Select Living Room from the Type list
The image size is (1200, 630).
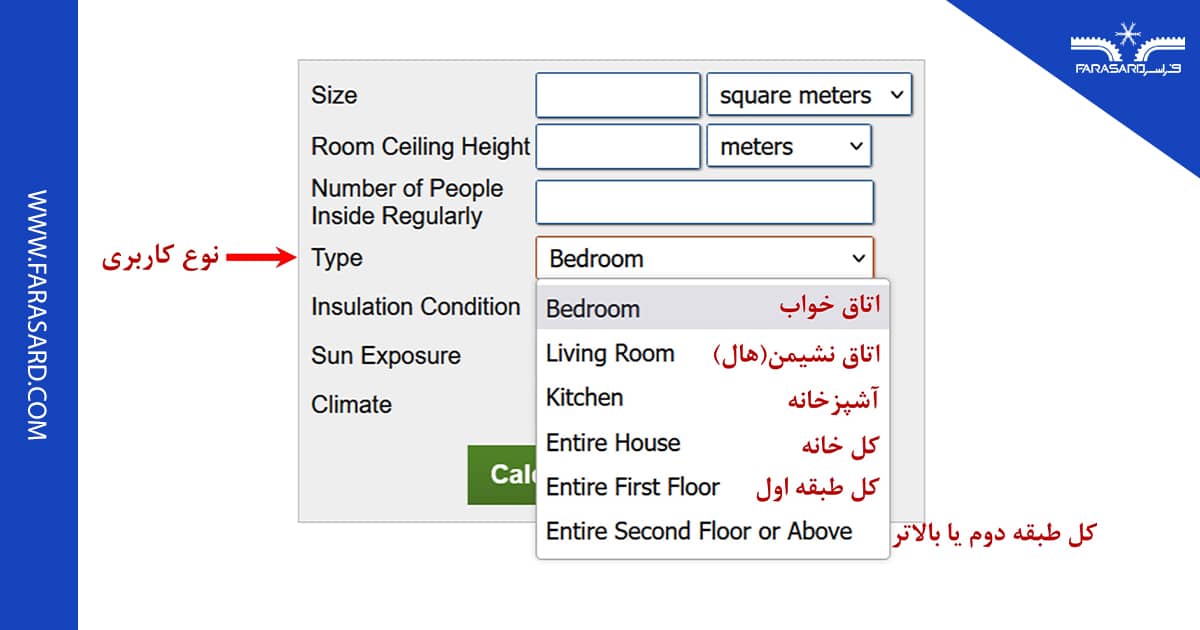[x=610, y=353]
